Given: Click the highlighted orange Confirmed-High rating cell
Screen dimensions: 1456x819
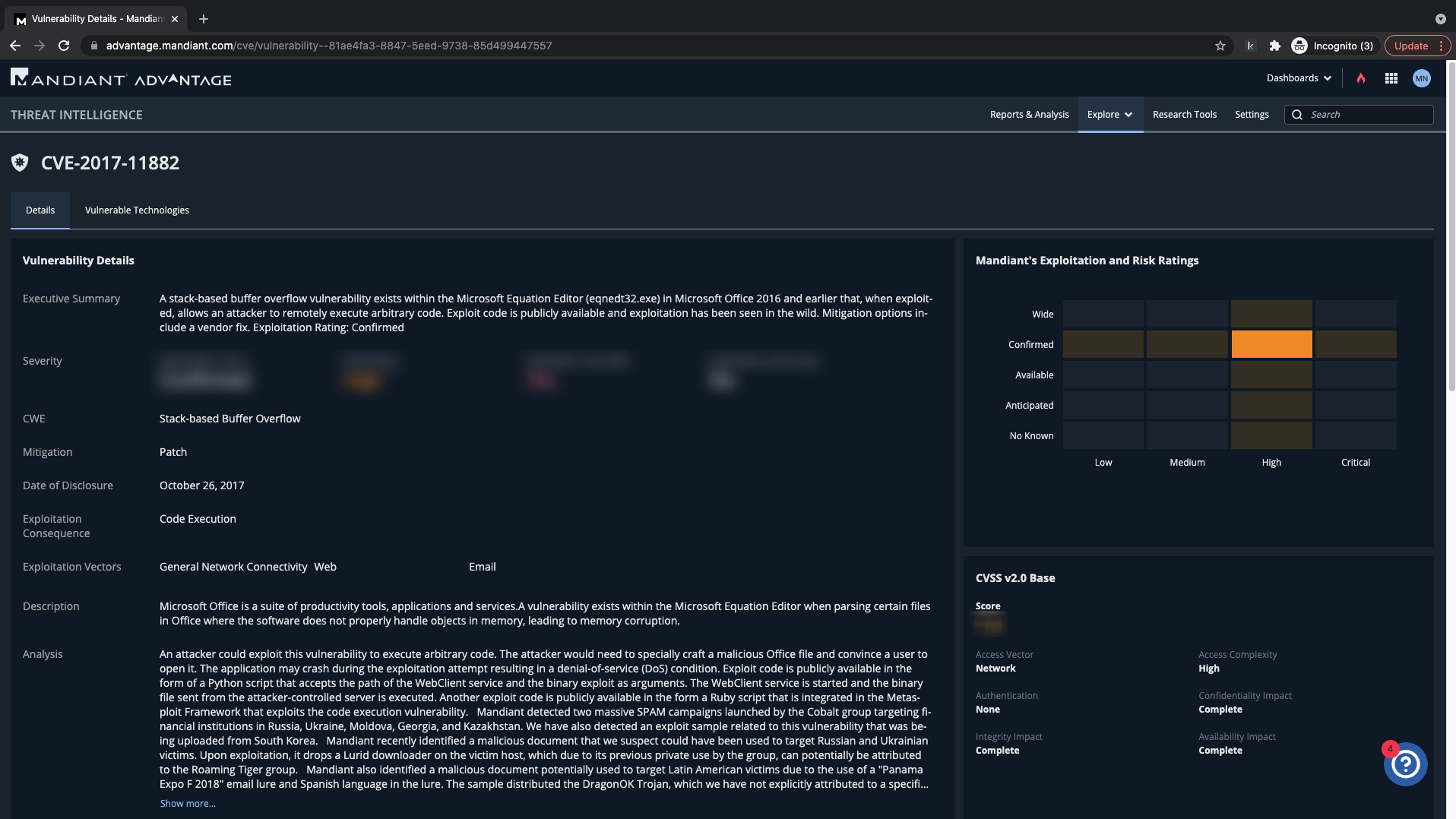Looking at the screenshot, I should click(x=1271, y=344).
